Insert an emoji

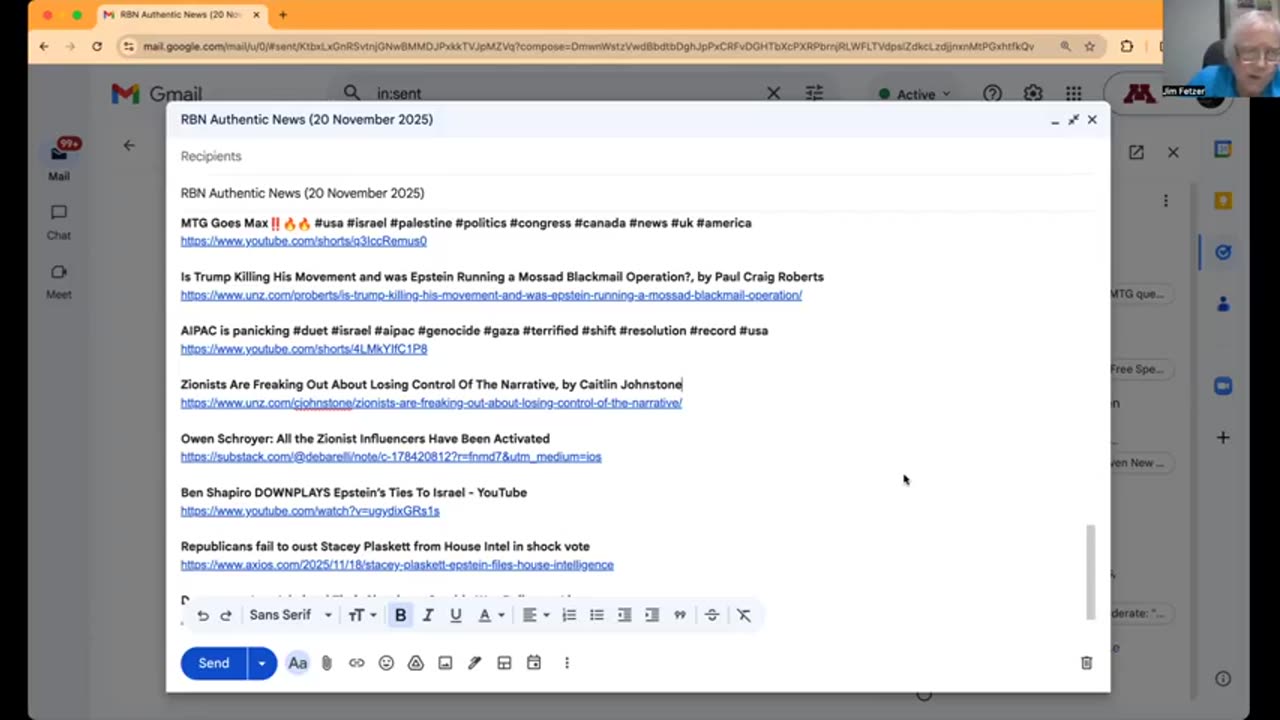click(386, 663)
